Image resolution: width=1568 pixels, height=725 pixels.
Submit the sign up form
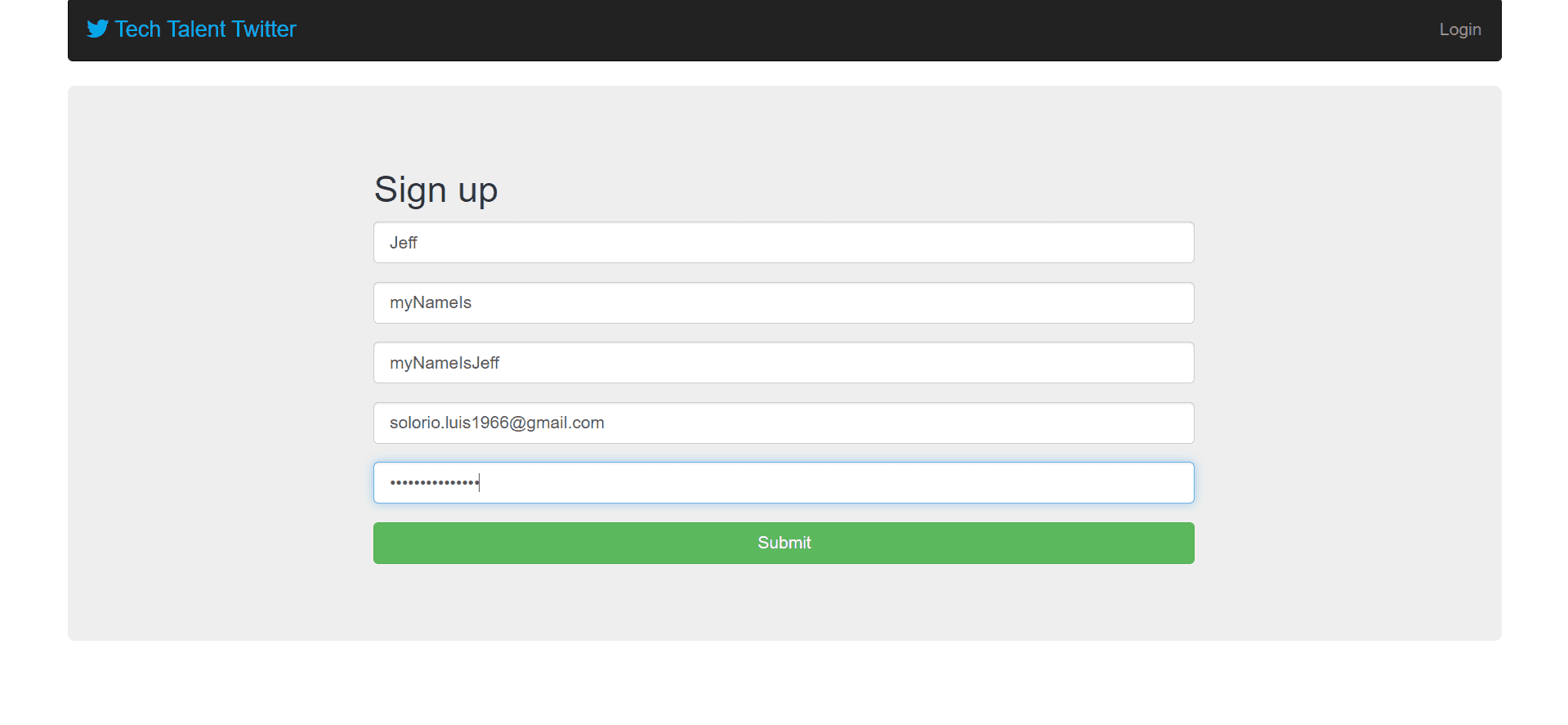[x=784, y=543]
